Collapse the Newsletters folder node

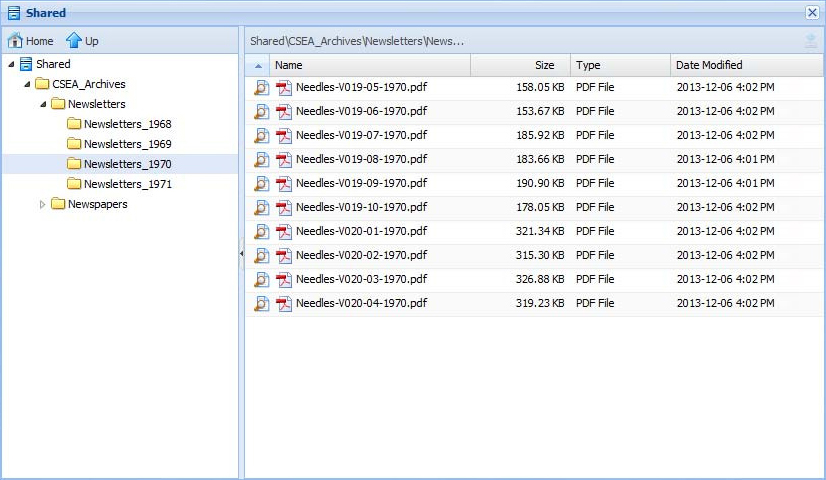pyautogui.click(x=43, y=104)
